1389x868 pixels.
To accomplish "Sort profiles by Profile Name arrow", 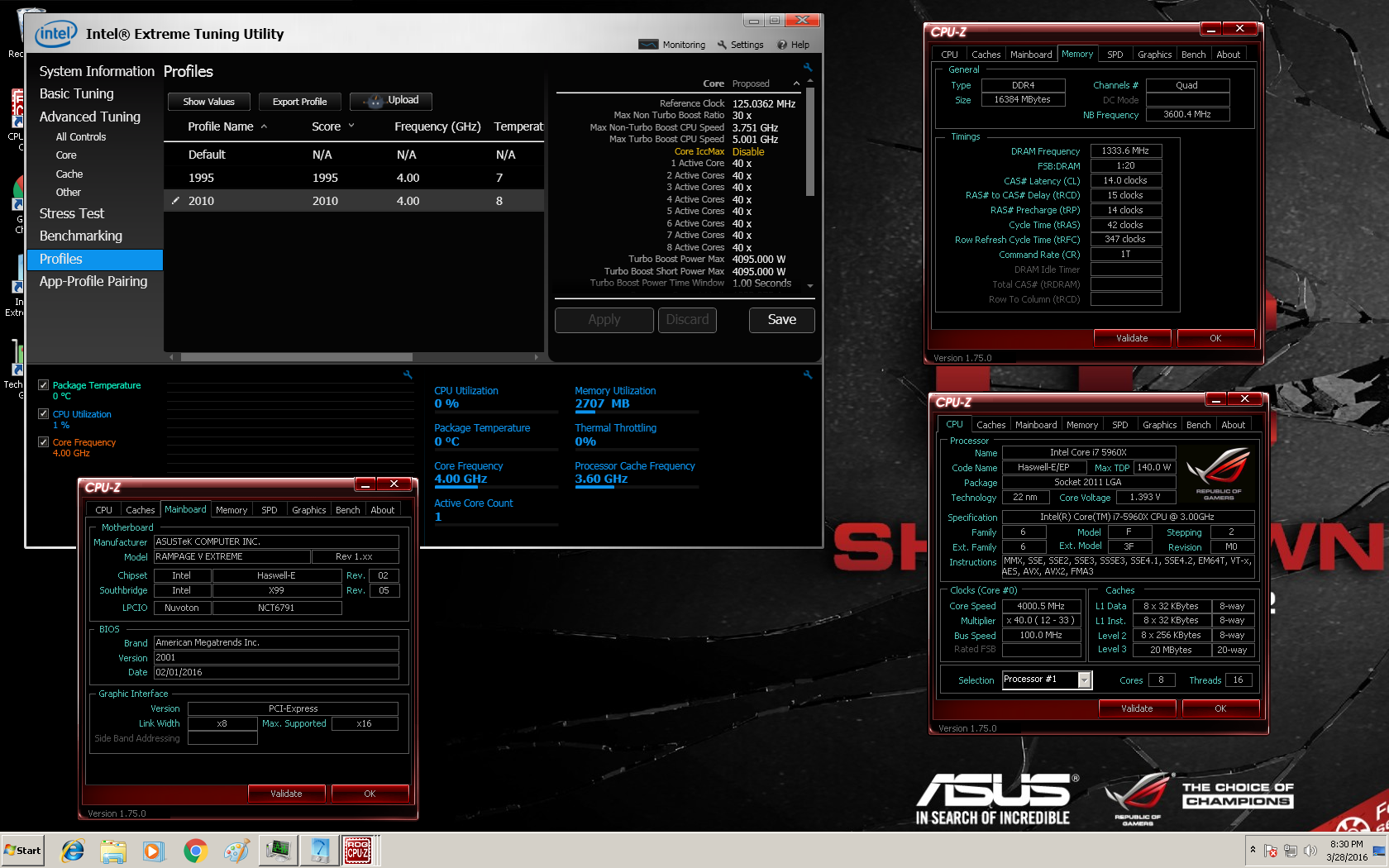I will click(264, 126).
